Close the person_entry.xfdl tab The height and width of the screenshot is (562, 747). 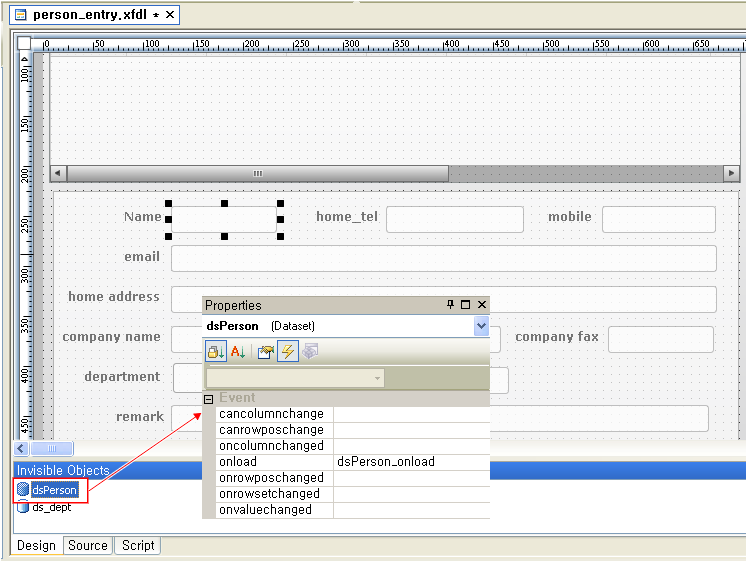click(170, 15)
